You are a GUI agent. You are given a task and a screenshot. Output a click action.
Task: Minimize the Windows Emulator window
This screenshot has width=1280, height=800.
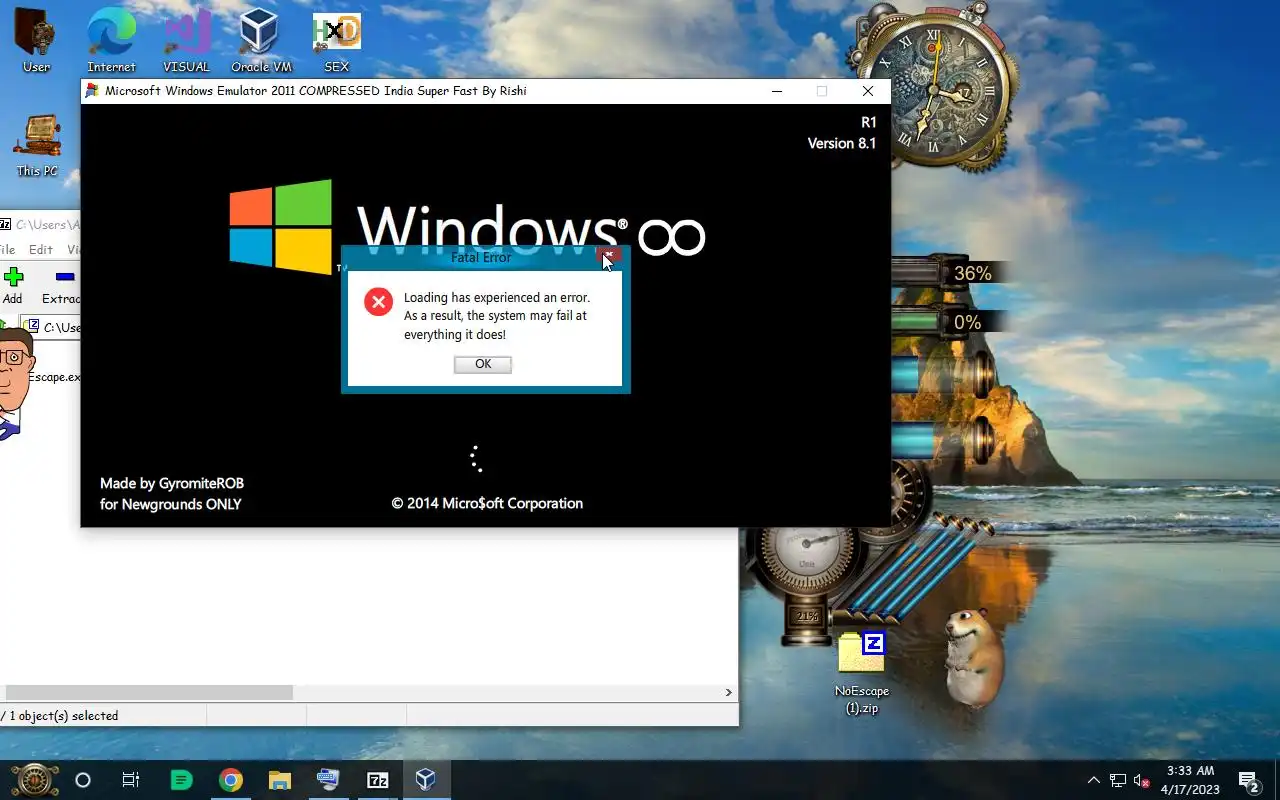[777, 91]
